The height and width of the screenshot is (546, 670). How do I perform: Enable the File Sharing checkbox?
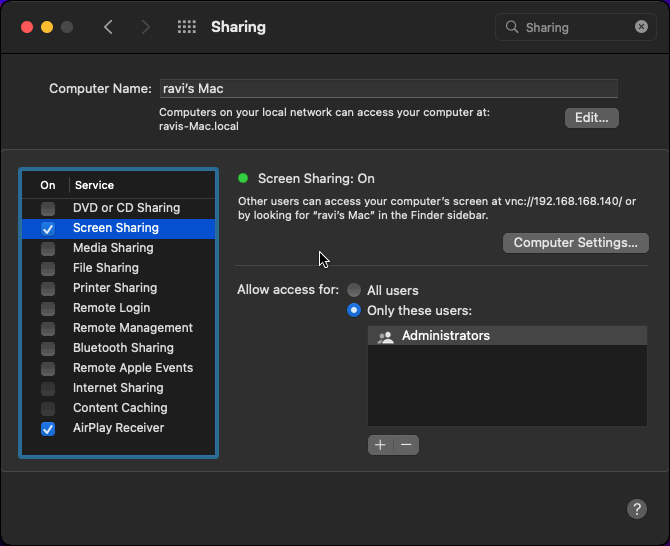48,268
